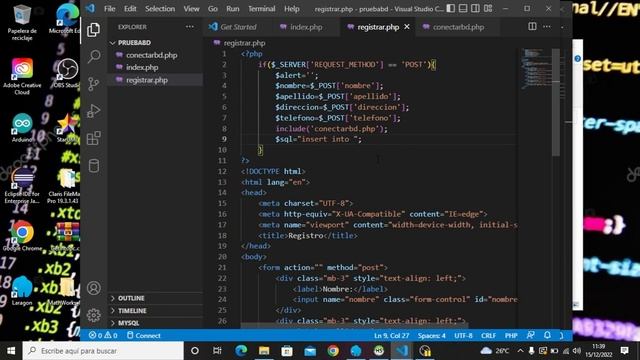640x360 pixels.
Task: Open the Run menu
Action: [233, 9]
